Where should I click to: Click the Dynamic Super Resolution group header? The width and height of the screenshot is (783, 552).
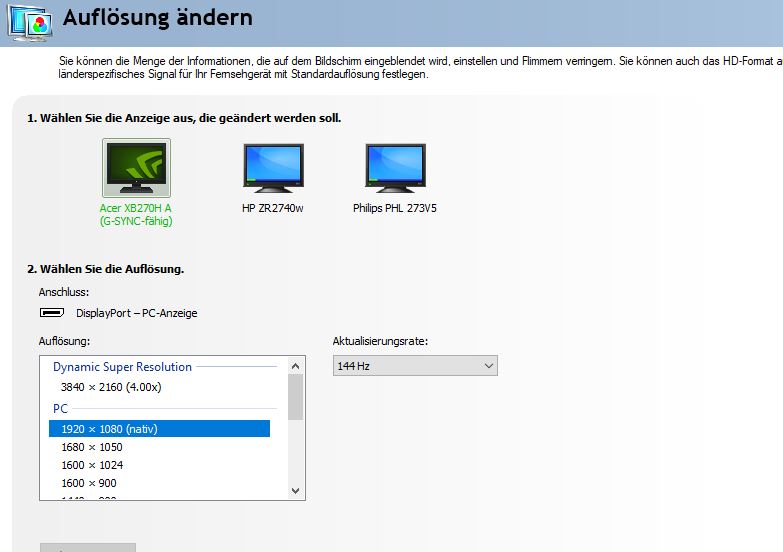click(x=122, y=367)
